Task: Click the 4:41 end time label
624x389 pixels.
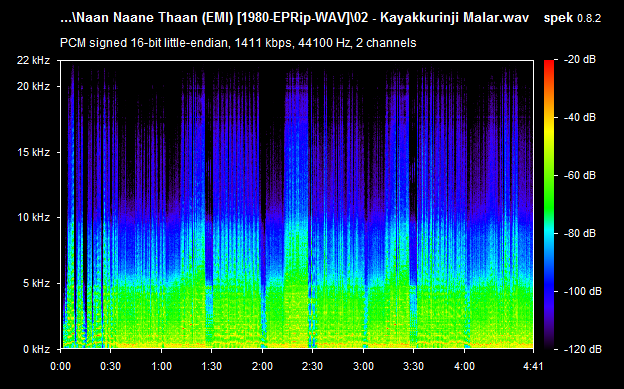Action: pyautogui.click(x=533, y=366)
